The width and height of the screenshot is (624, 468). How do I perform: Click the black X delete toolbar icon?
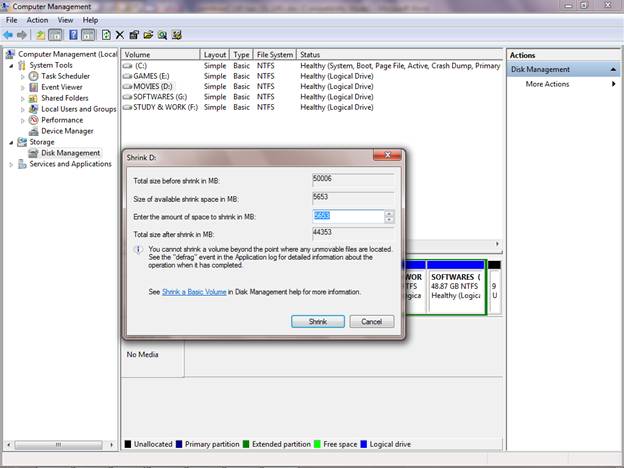120,35
